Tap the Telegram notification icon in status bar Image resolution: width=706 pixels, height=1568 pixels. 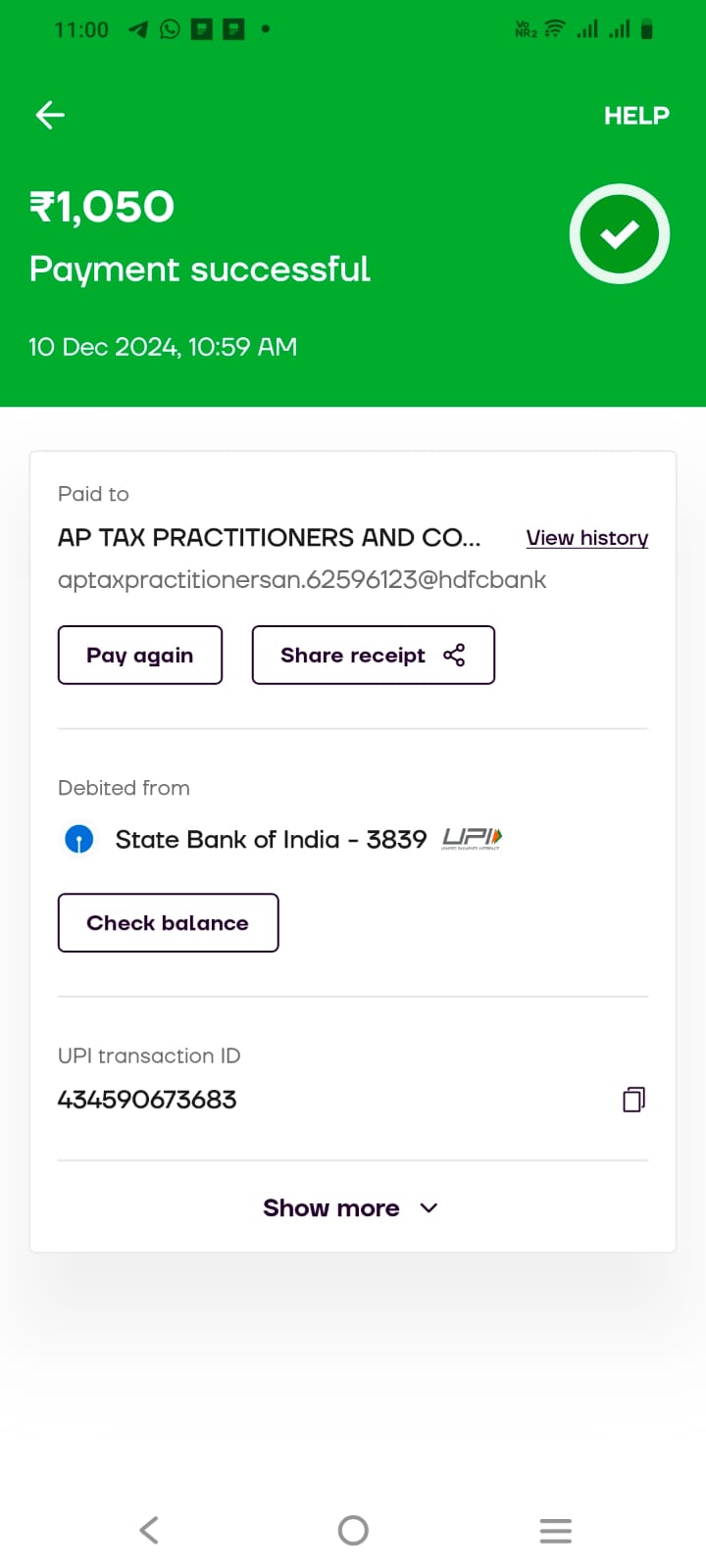tap(138, 29)
